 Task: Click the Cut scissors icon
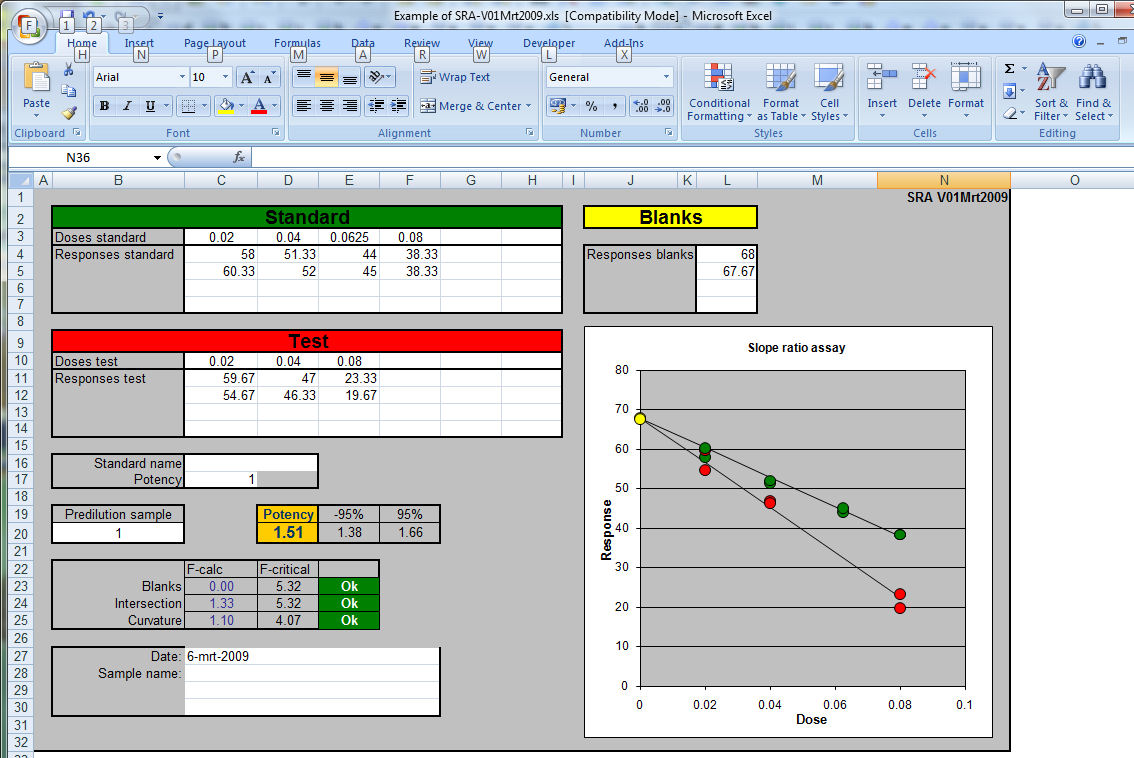point(69,69)
